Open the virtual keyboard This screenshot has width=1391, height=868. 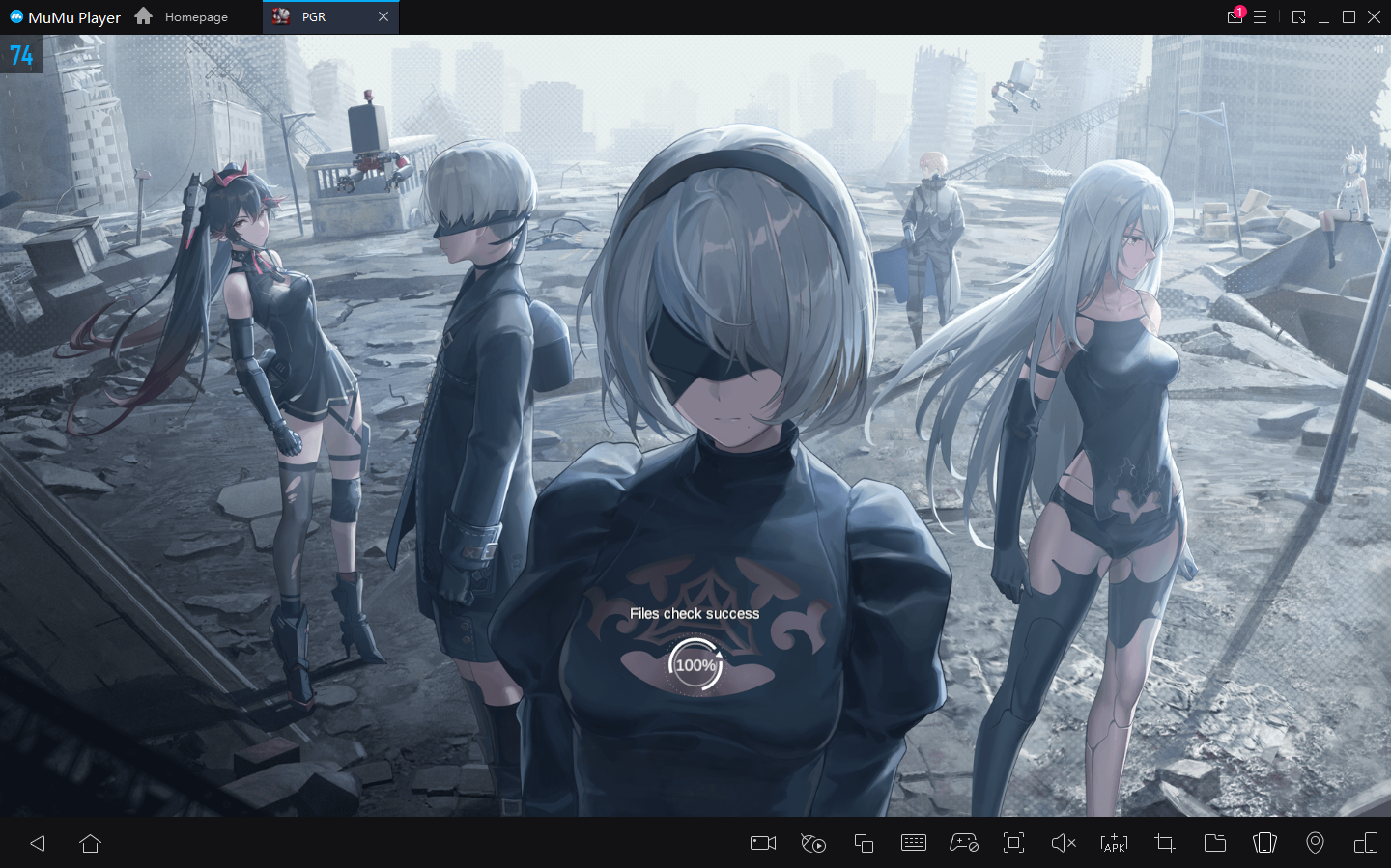point(913,843)
